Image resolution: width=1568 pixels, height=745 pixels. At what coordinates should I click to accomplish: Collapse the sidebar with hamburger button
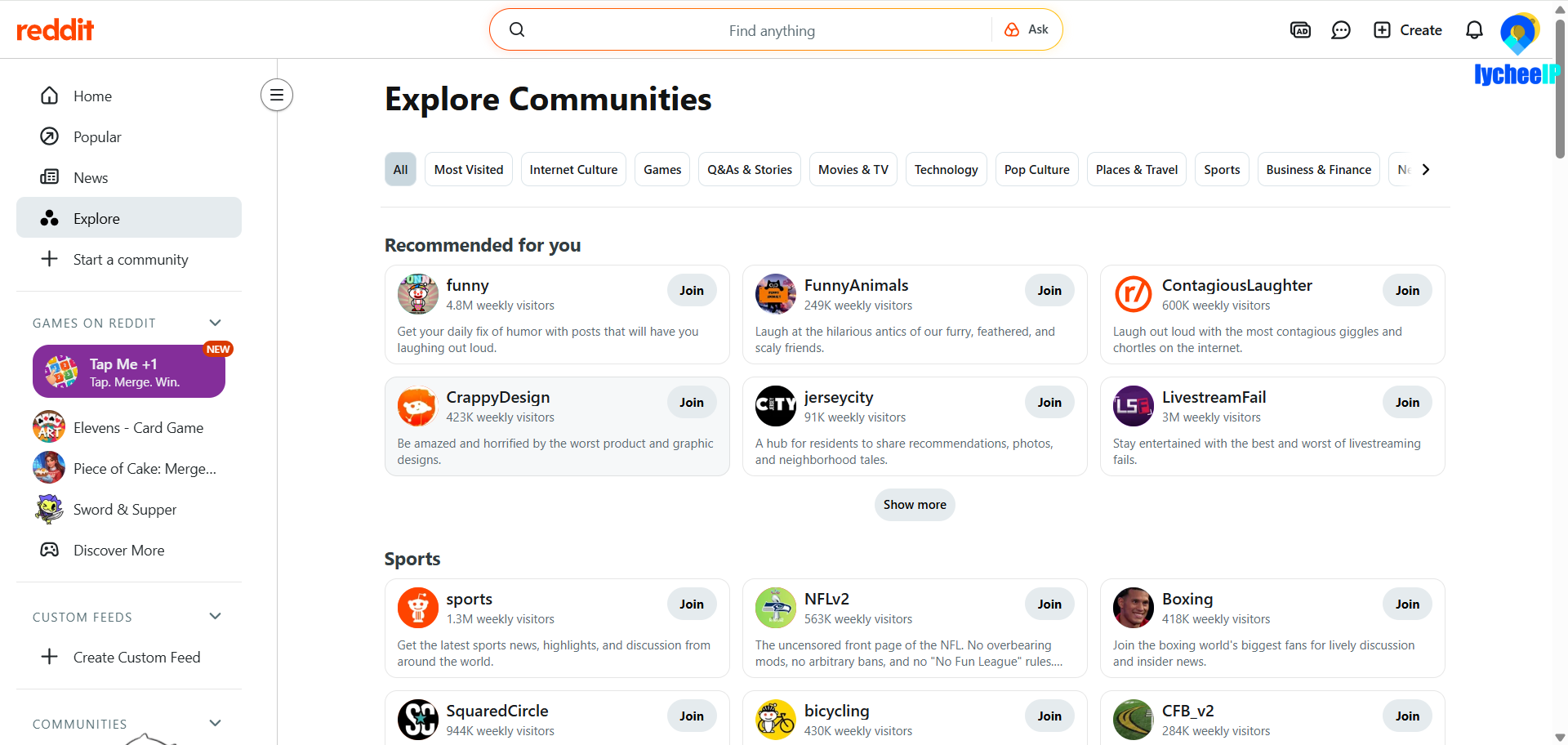[277, 95]
